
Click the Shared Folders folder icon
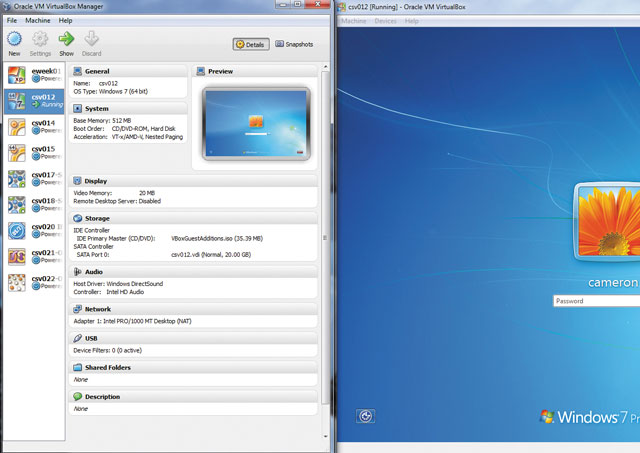tap(78, 367)
